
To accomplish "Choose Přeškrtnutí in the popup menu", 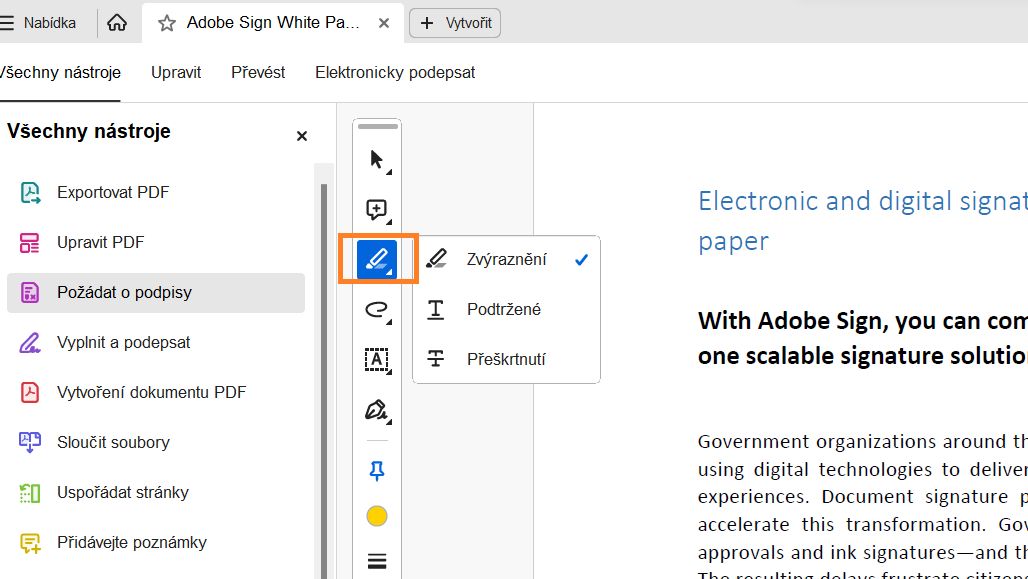I will point(506,359).
